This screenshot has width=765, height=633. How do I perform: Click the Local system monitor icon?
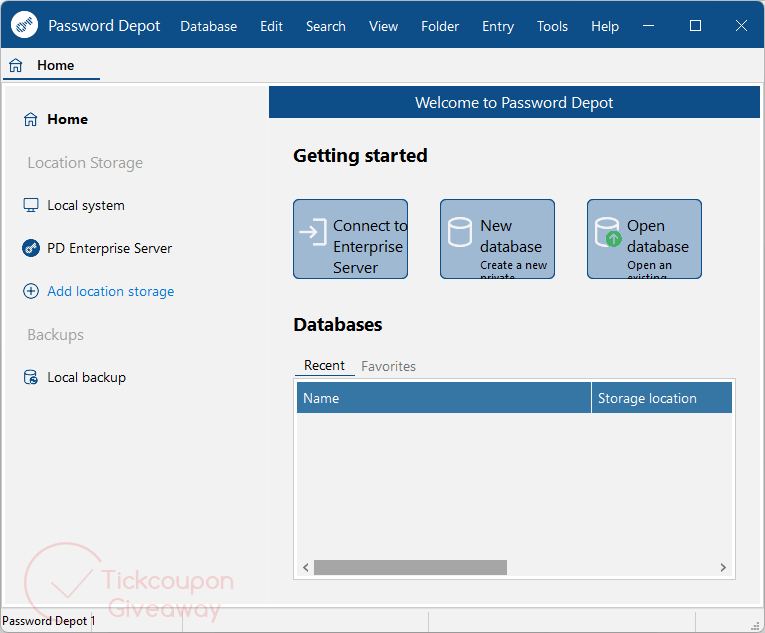[x=31, y=205]
